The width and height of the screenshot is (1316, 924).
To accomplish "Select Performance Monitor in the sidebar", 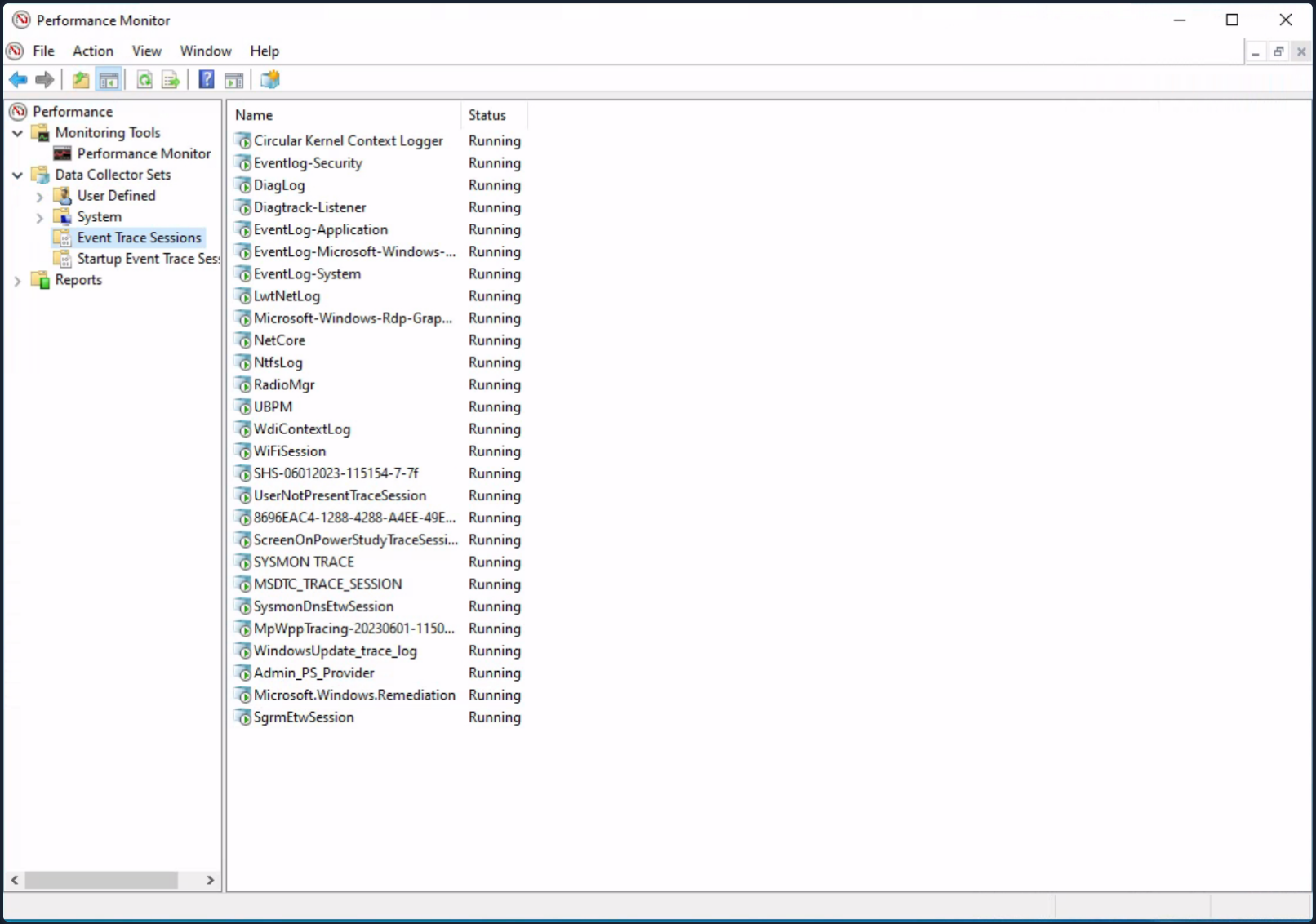I will pyautogui.click(x=144, y=153).
